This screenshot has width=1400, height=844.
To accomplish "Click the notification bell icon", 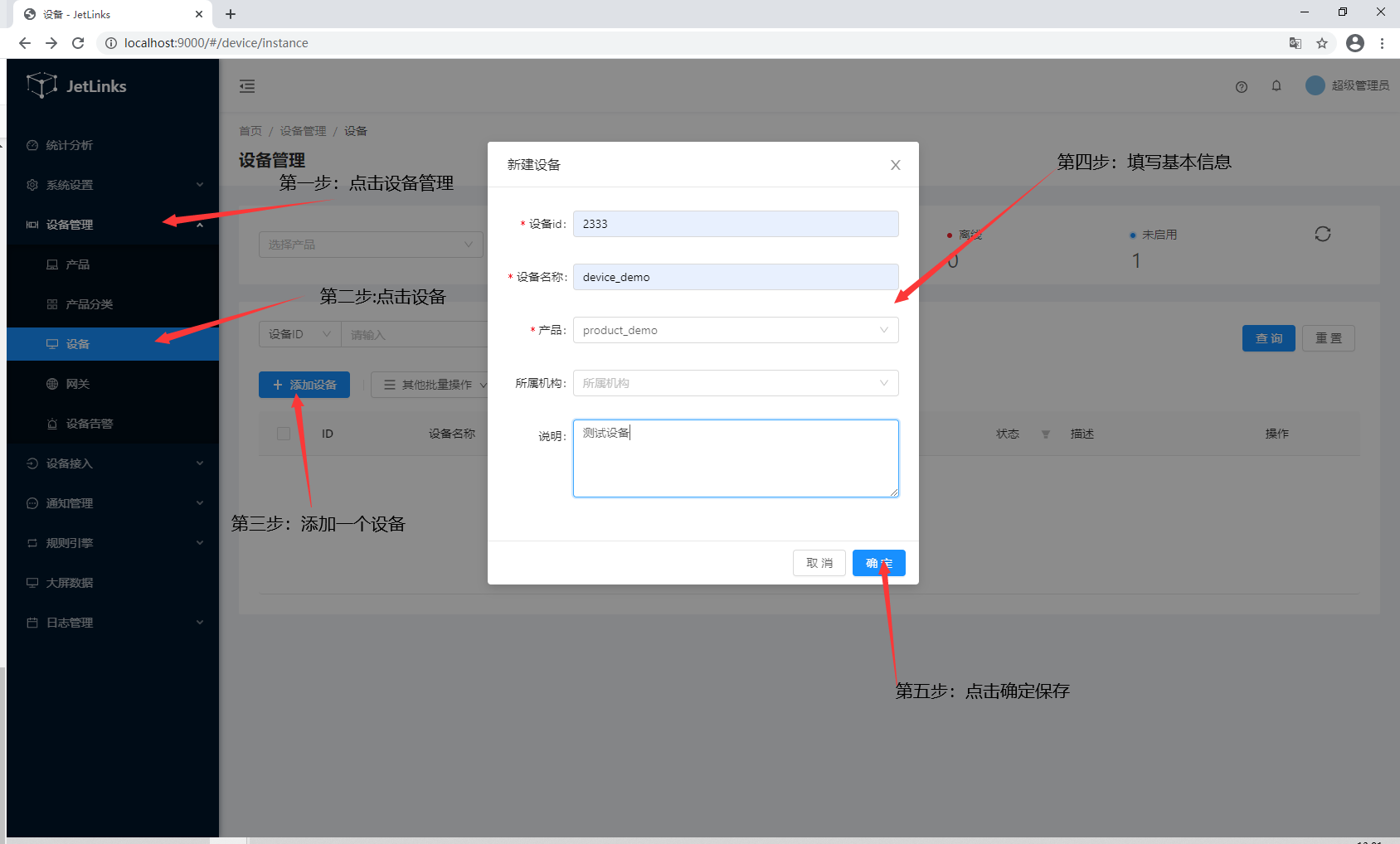I will click(1276, 86).
